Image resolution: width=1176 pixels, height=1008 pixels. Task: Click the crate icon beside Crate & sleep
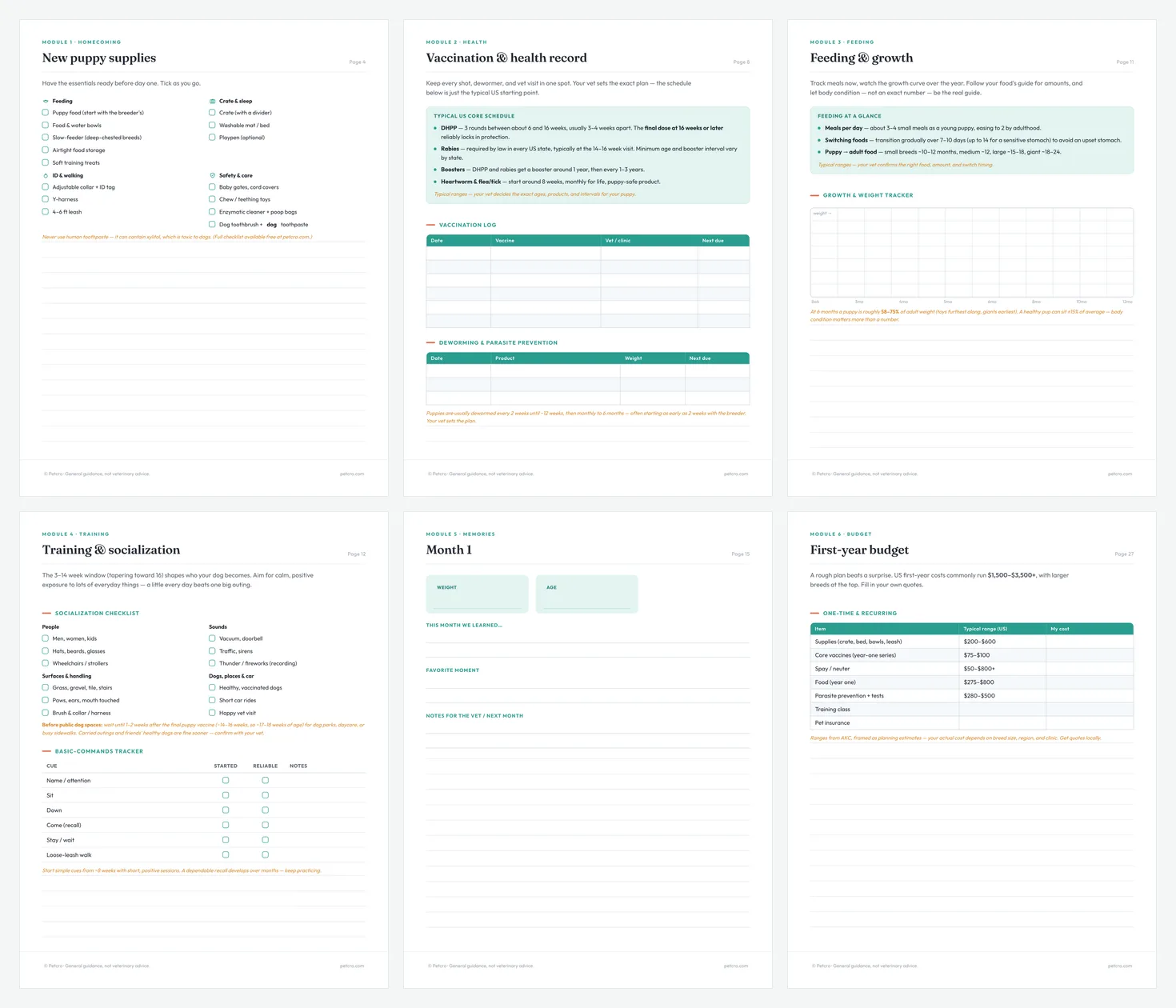tap(212, 102)
